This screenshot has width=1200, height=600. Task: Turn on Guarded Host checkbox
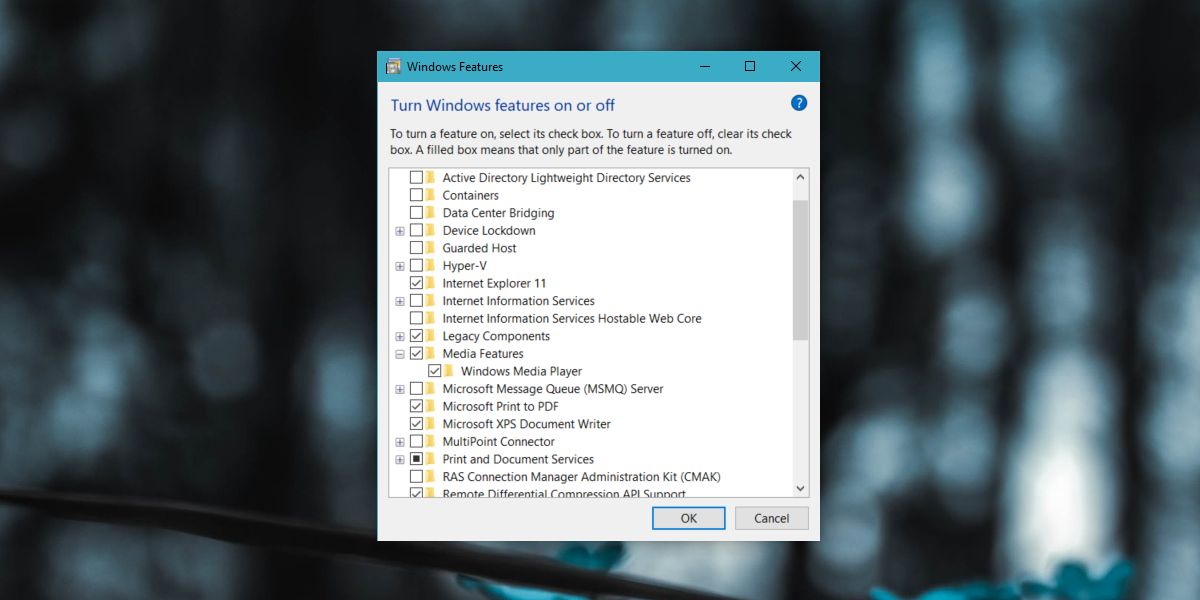click(416, 248)
